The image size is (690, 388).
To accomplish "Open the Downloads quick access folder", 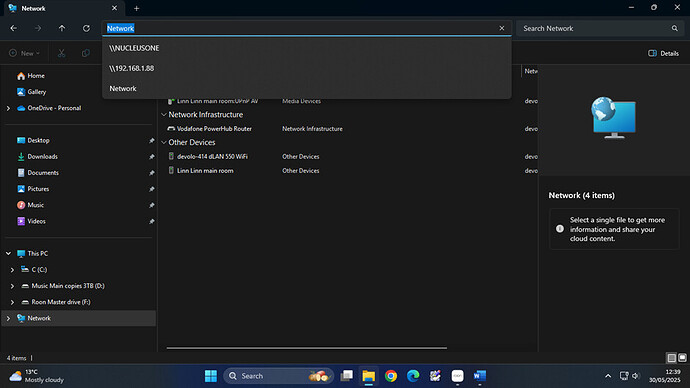I will coord(37,157).
